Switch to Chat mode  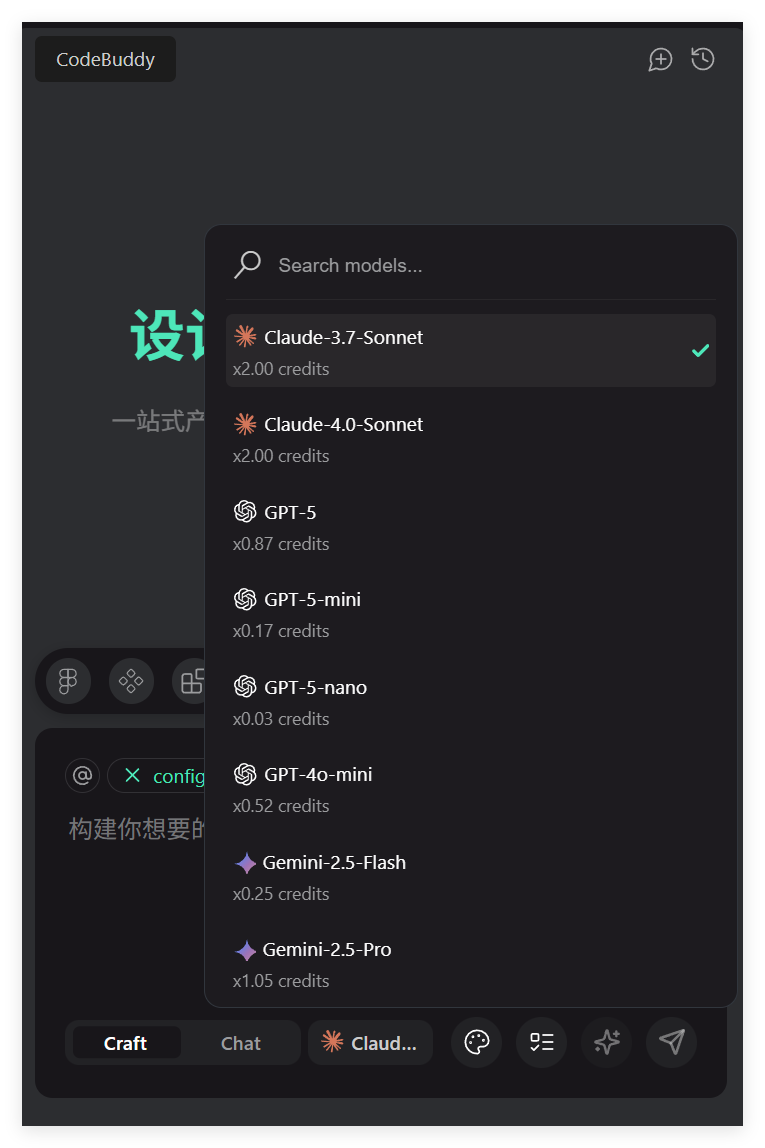pyautogui.click(x=240, y=1043)
